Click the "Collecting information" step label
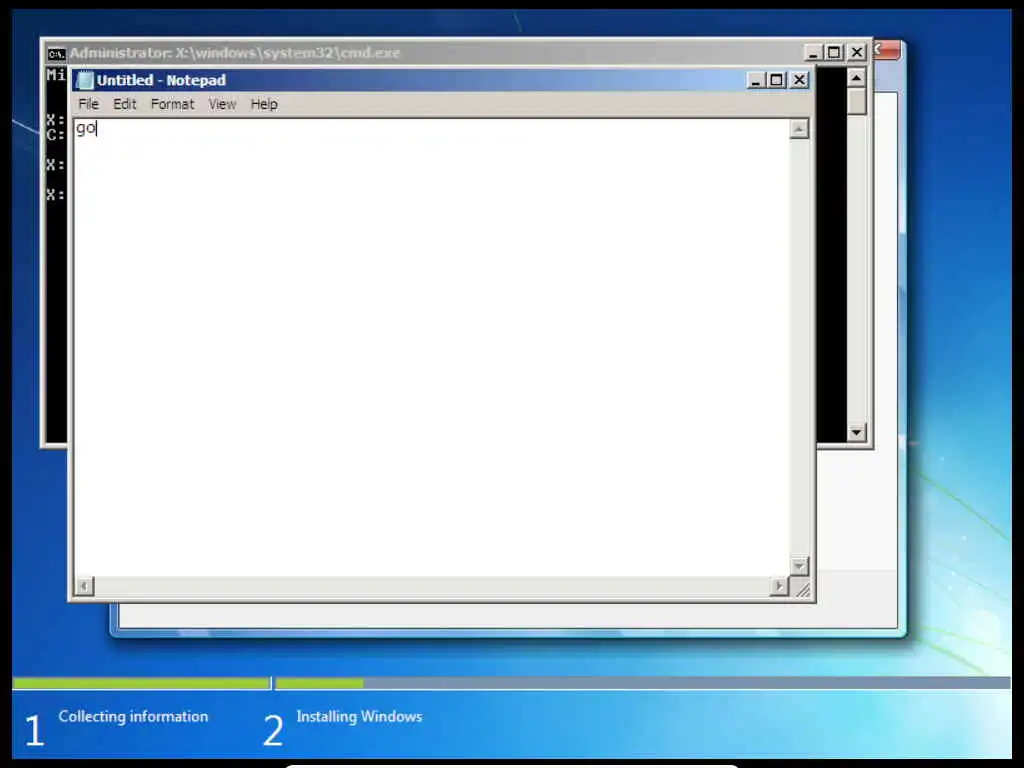This screenshot has width=1024, height=768. point(133,716)
